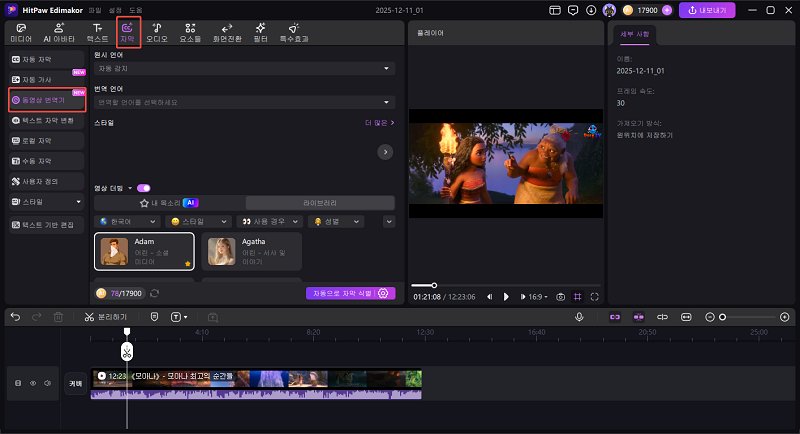Open 텍스트 기반 편집 in sidebar
Screen dimensions: 800x434
tap(46, 225)
